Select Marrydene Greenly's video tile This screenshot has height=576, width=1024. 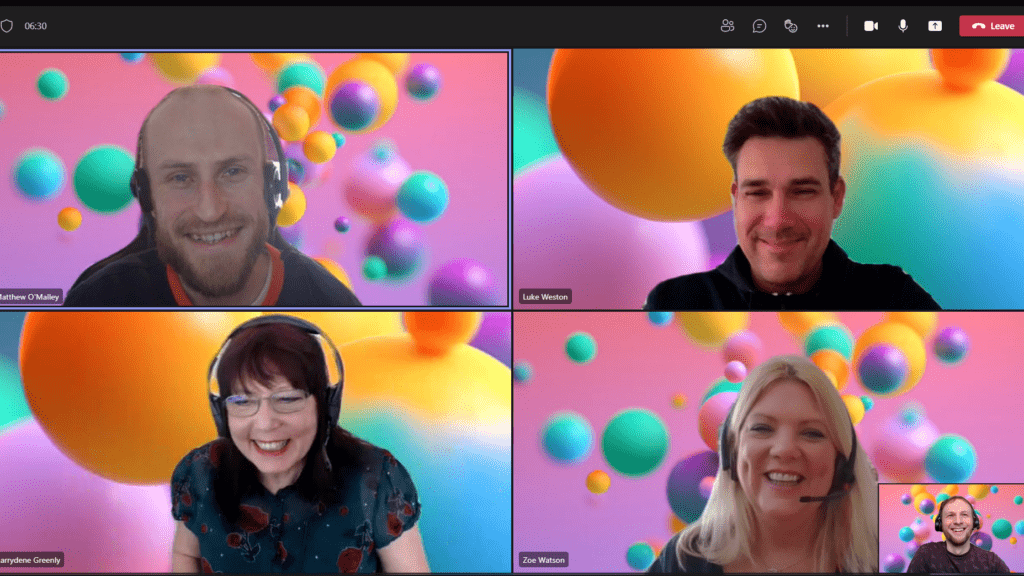[254, 440]
